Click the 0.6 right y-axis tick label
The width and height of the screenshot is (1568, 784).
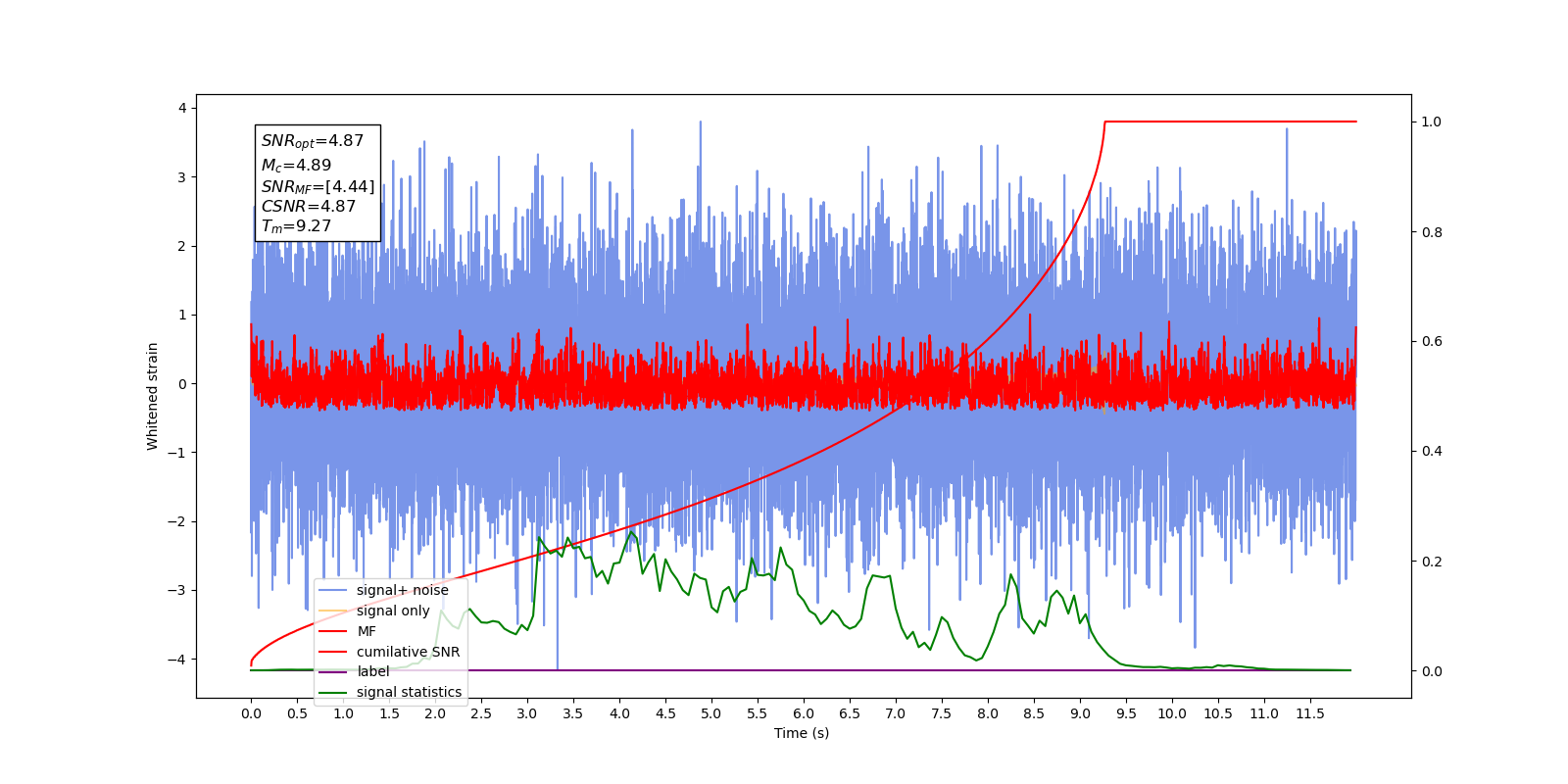[x=1432, y=341]
